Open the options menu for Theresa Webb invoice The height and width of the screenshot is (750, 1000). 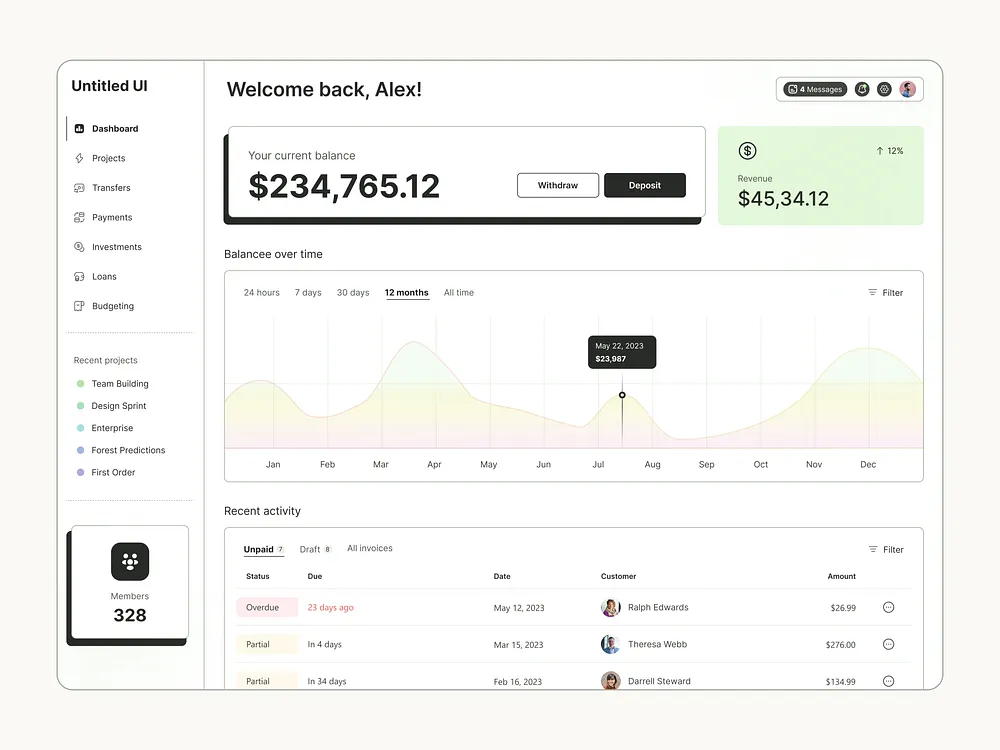[888, 644]
